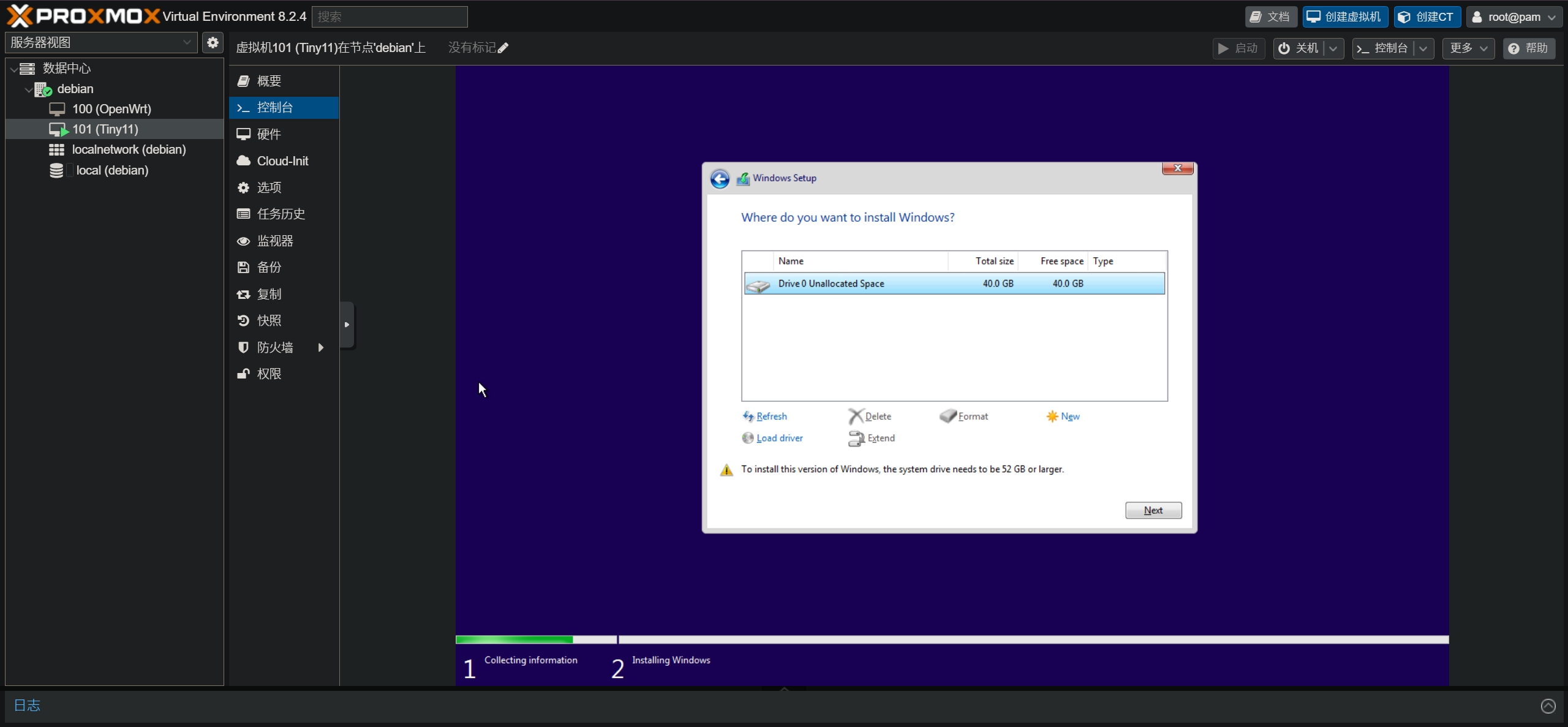1568x727 pixels.
Task: Click 创建CT create container button
Action: (1427, 17)
